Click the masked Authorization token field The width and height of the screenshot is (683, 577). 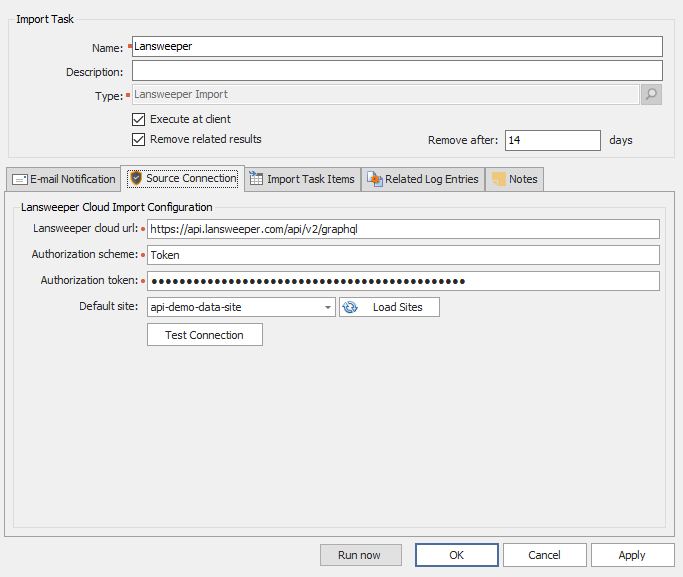[403, 281]
